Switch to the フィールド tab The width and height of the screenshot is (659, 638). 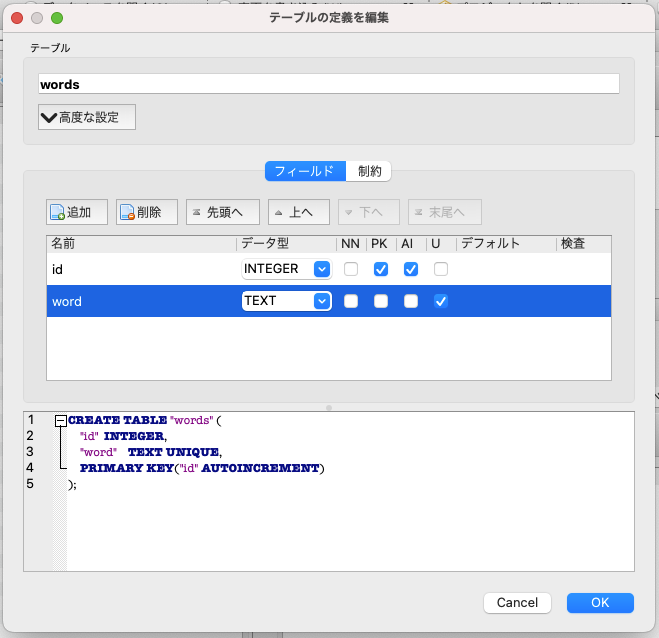point(305,171)
